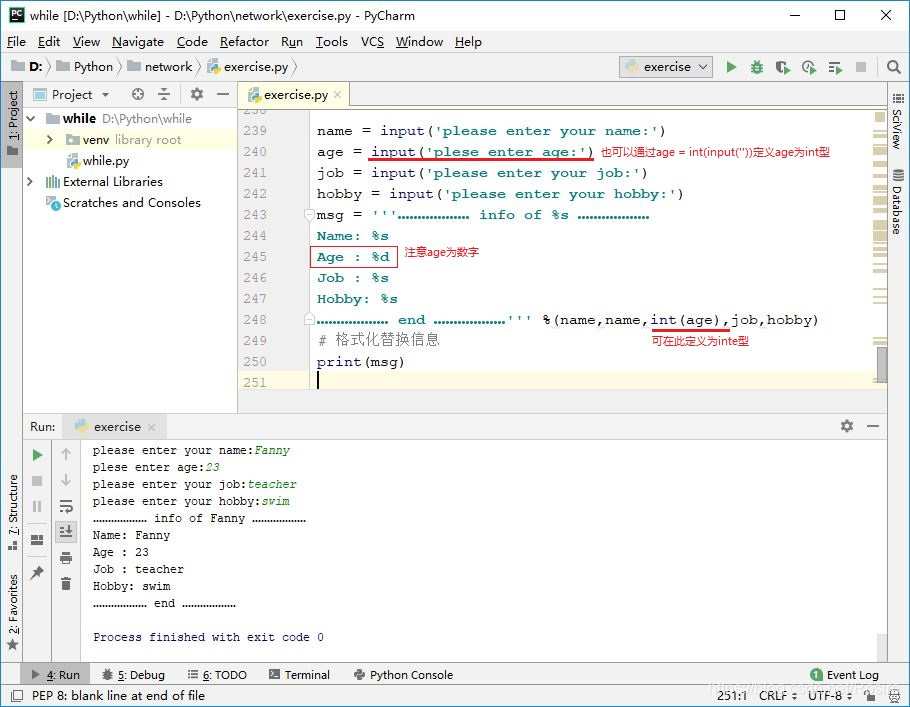Open the Terminal tool window
Viewport: 910px width, 707px height.
pos(299,674)
